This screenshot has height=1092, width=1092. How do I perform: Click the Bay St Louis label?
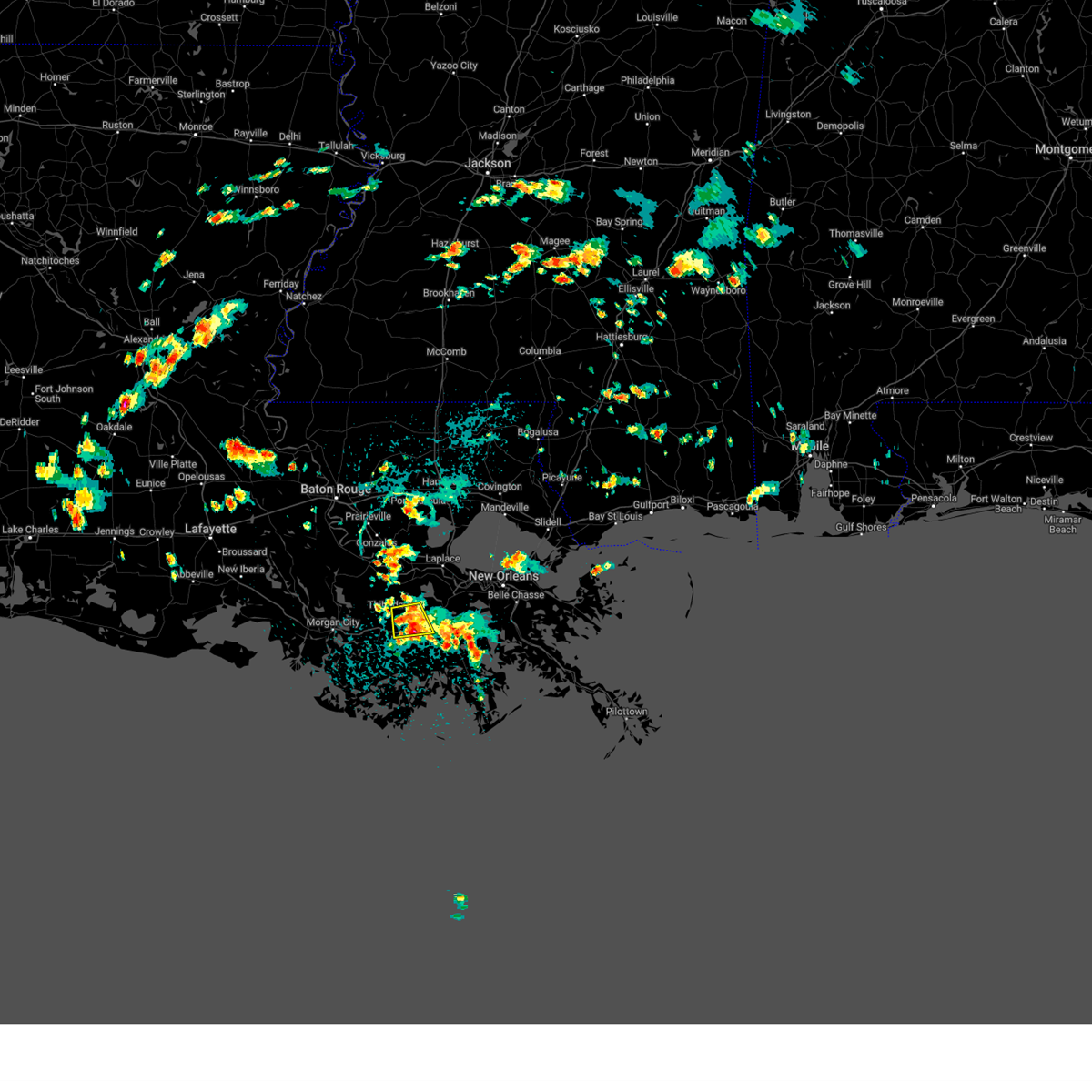click(615, 517)
